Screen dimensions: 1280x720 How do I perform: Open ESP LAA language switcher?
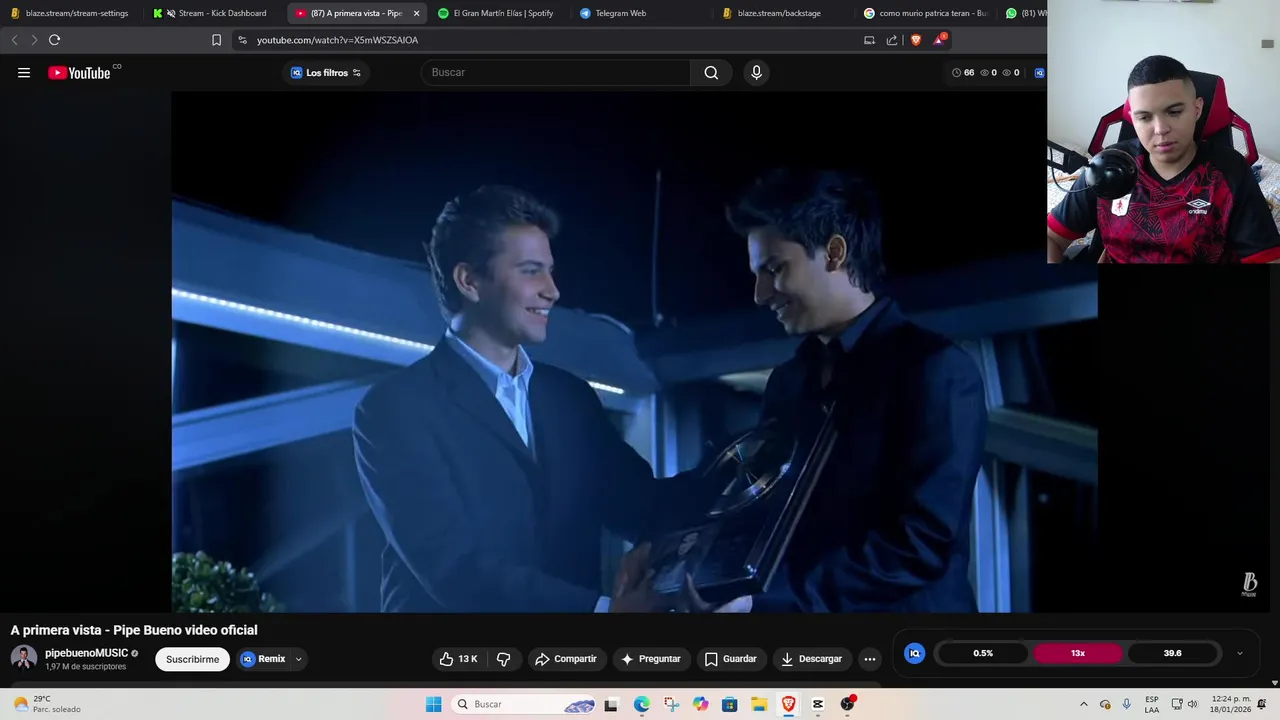click(x=1152, y=704)
